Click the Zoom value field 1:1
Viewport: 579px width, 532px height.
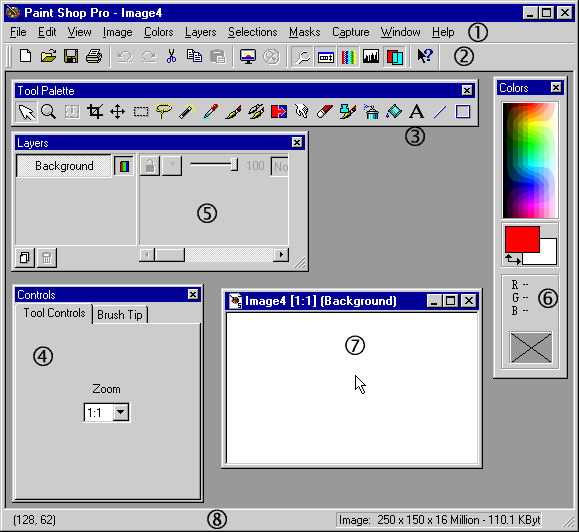(99, 412)
